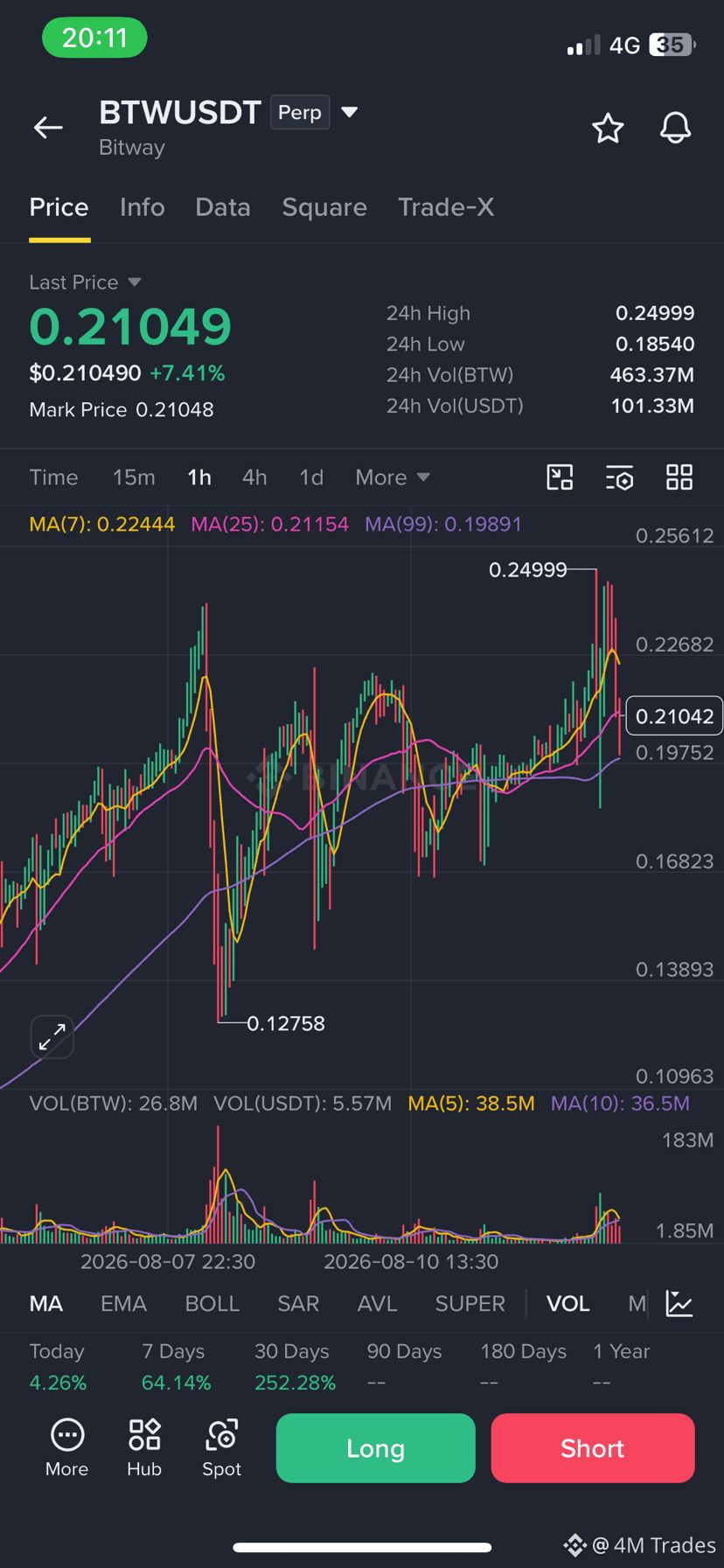Toggle the MA indicator
This screenshot has height=1568, width=724.
46,1304
